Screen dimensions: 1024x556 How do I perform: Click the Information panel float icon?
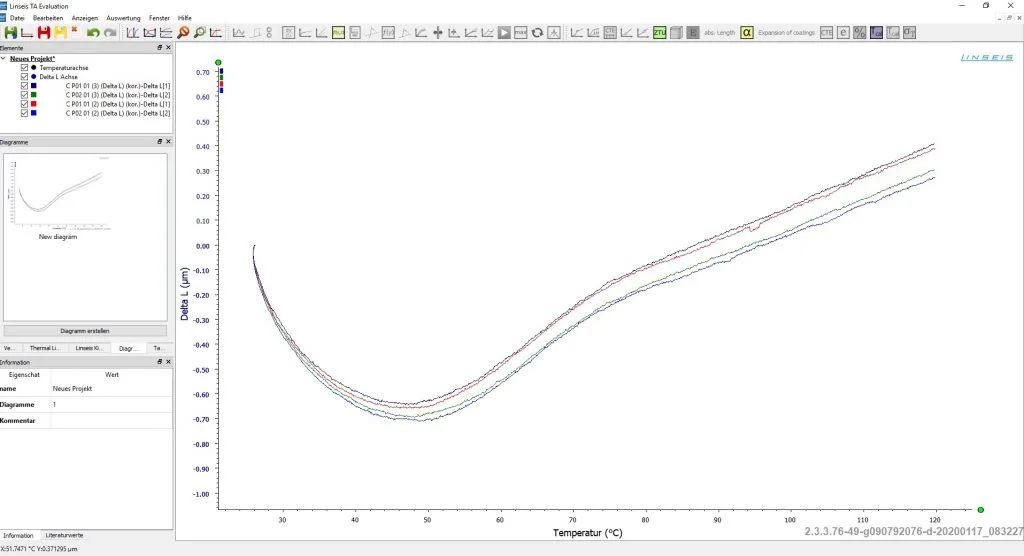(159, 361)
